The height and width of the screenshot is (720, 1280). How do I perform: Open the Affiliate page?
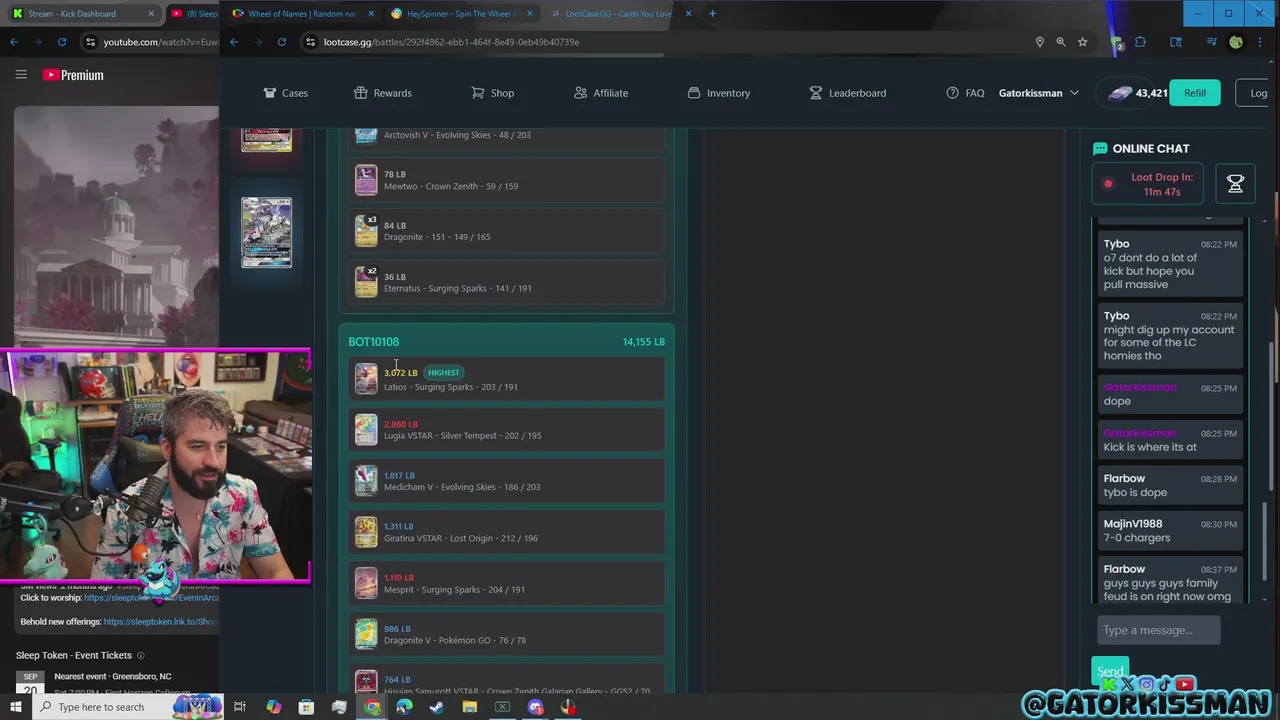[600, 93]
